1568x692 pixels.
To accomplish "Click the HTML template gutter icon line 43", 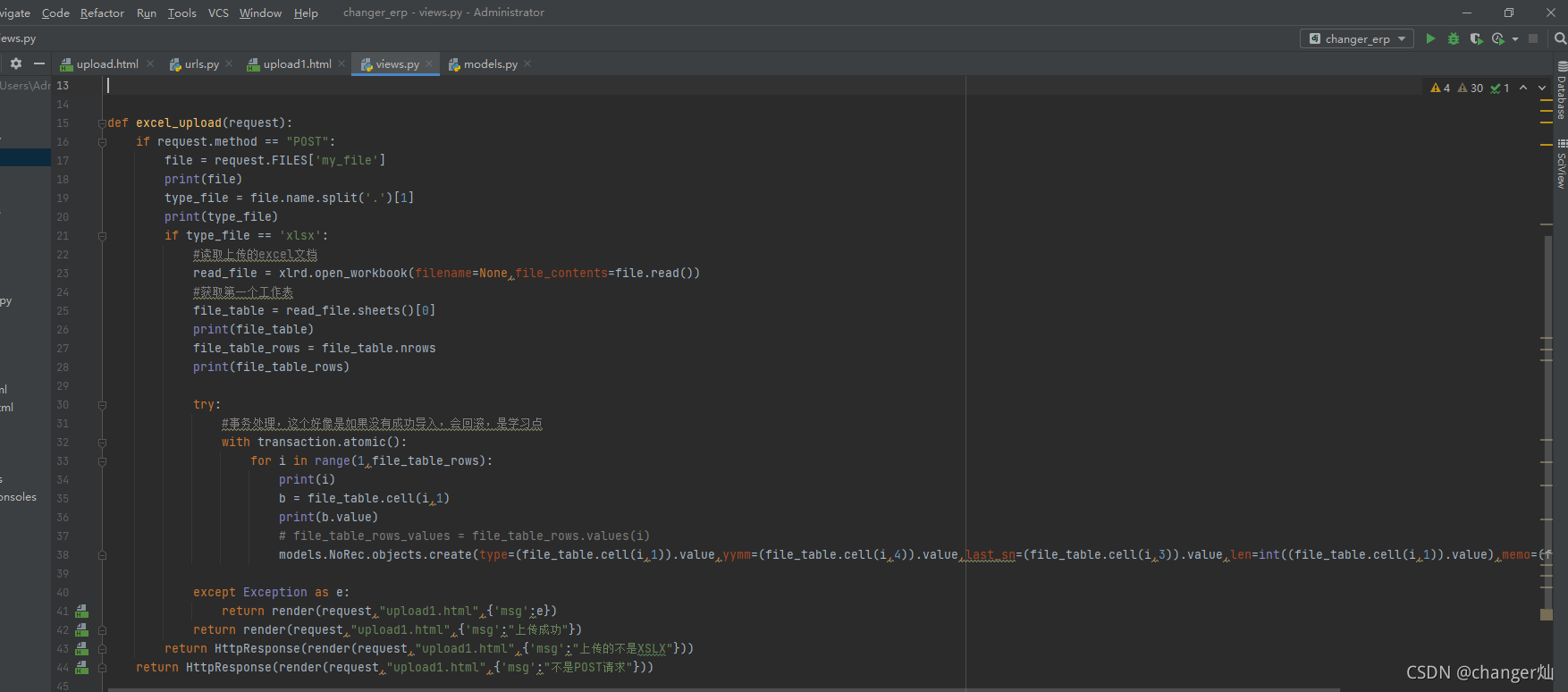I will [x=81, y=649].
